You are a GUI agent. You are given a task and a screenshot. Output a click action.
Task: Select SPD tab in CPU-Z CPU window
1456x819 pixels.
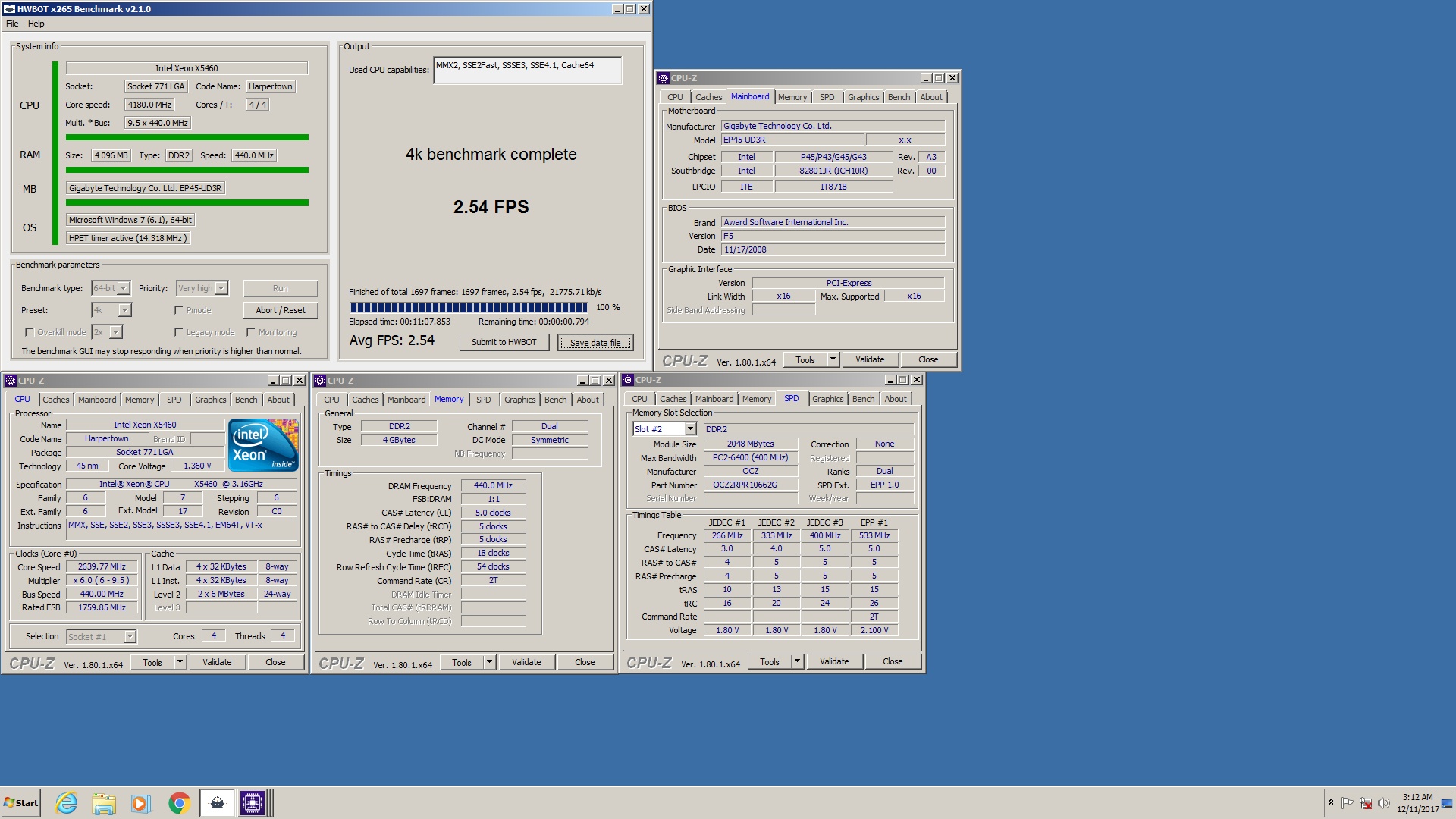click(x=174, y=400)
